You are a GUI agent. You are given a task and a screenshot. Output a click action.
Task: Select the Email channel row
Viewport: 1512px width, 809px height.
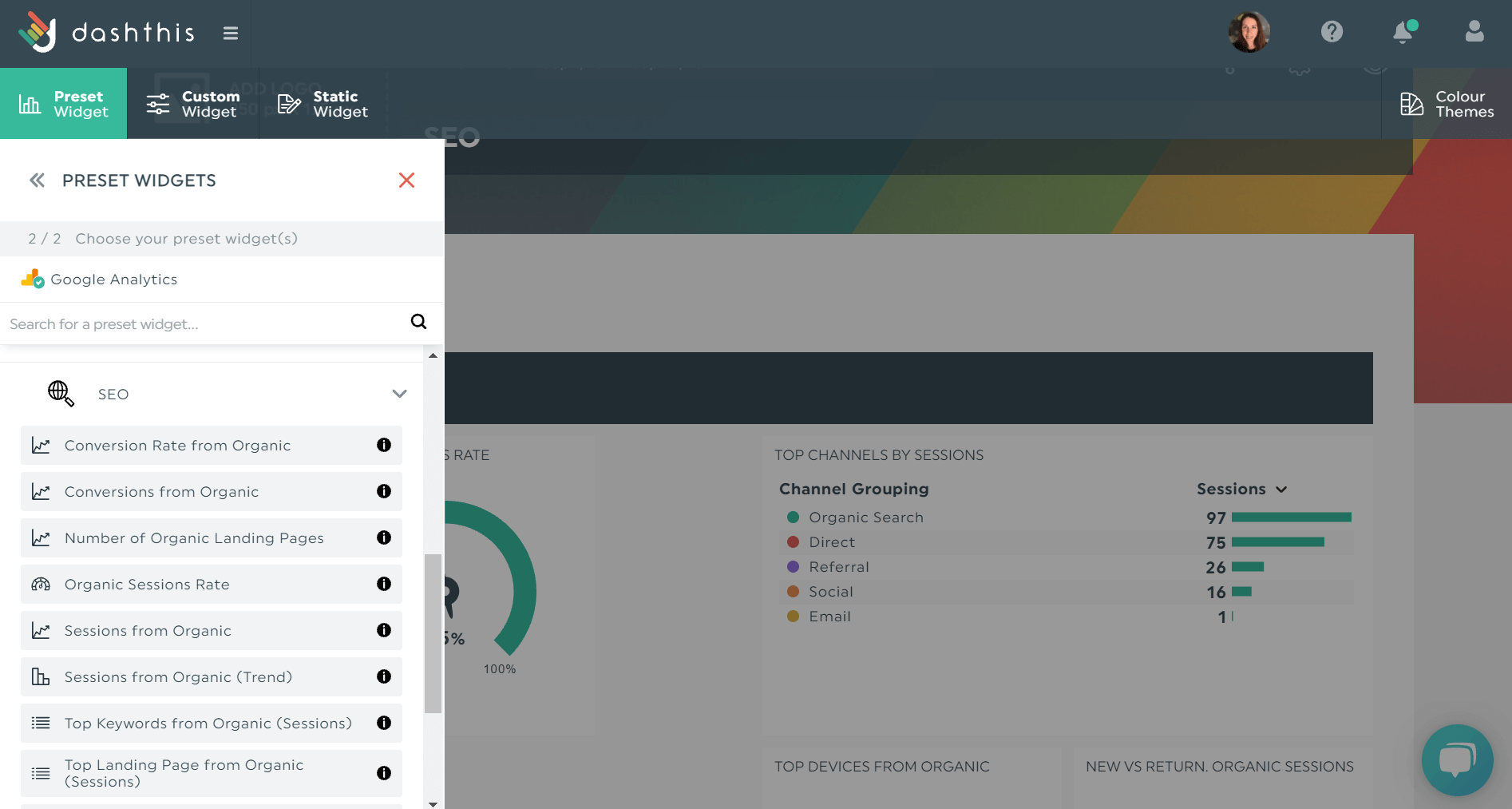[1067, 617]
